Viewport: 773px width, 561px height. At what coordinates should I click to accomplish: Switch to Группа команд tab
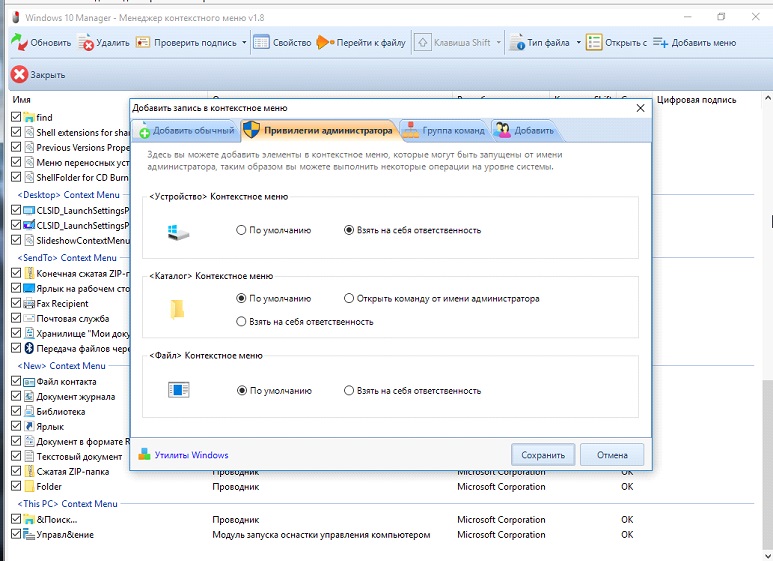coord(445,131)
